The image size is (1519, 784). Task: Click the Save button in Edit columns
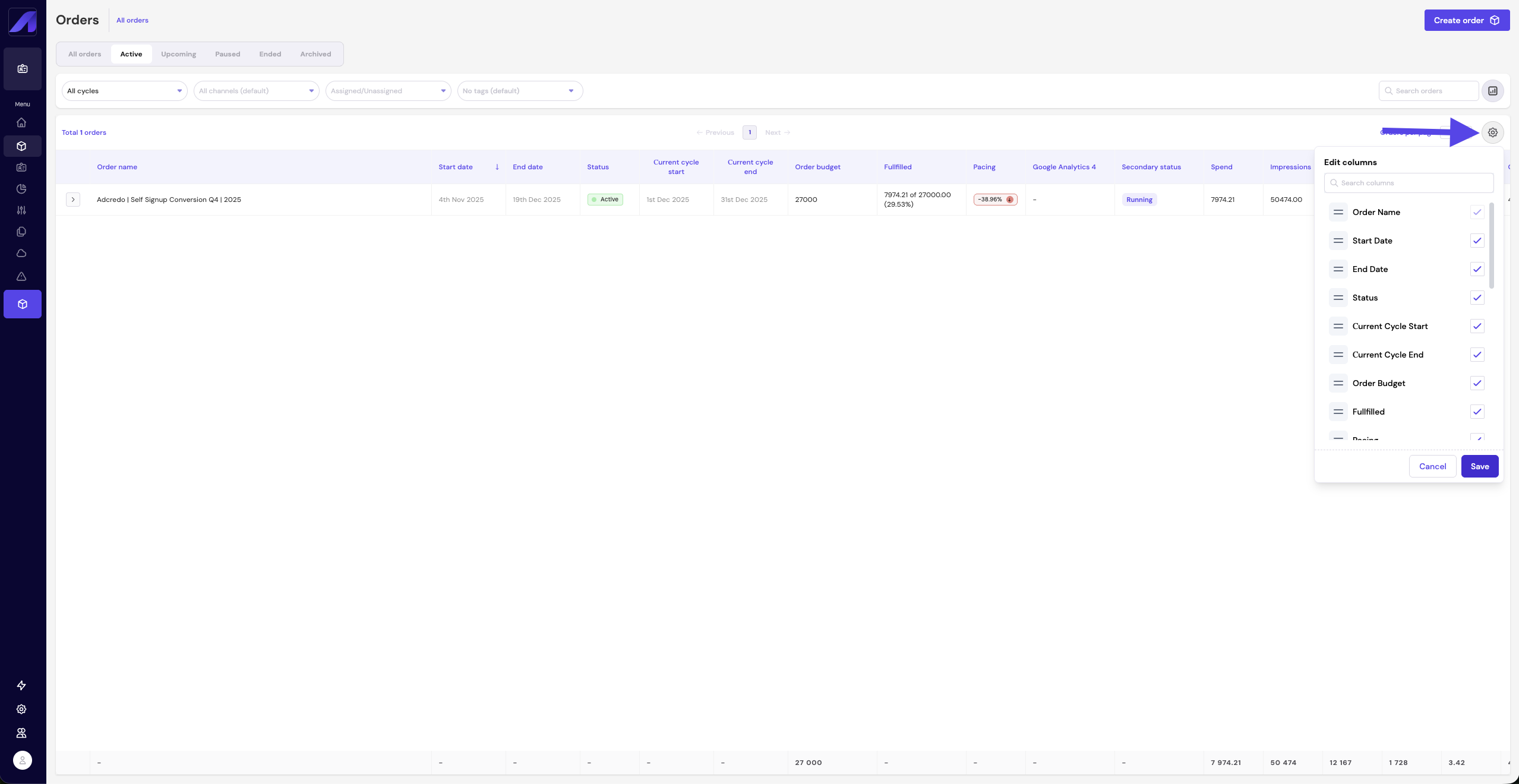pyautogui.click(x=1479, y=466)
